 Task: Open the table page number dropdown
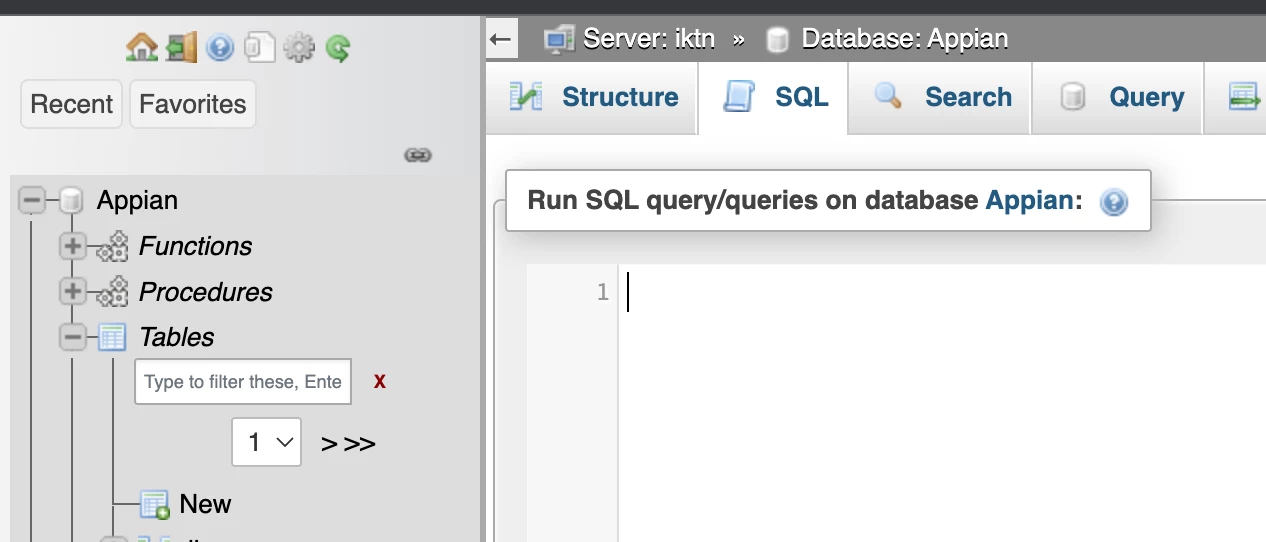(x=266, y=442)
